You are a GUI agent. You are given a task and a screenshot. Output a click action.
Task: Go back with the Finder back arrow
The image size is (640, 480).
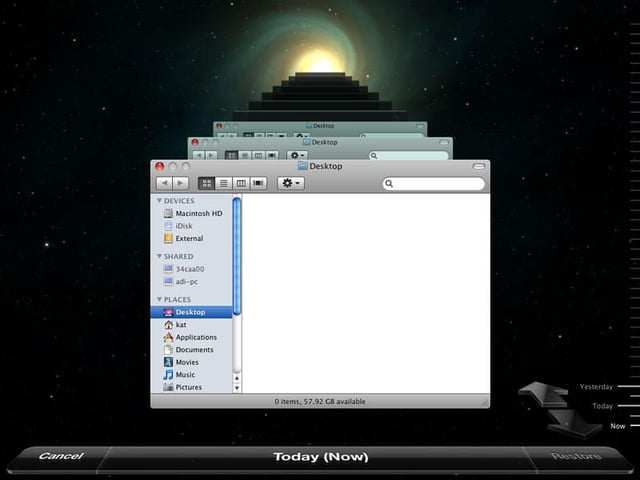pos(164,183)
